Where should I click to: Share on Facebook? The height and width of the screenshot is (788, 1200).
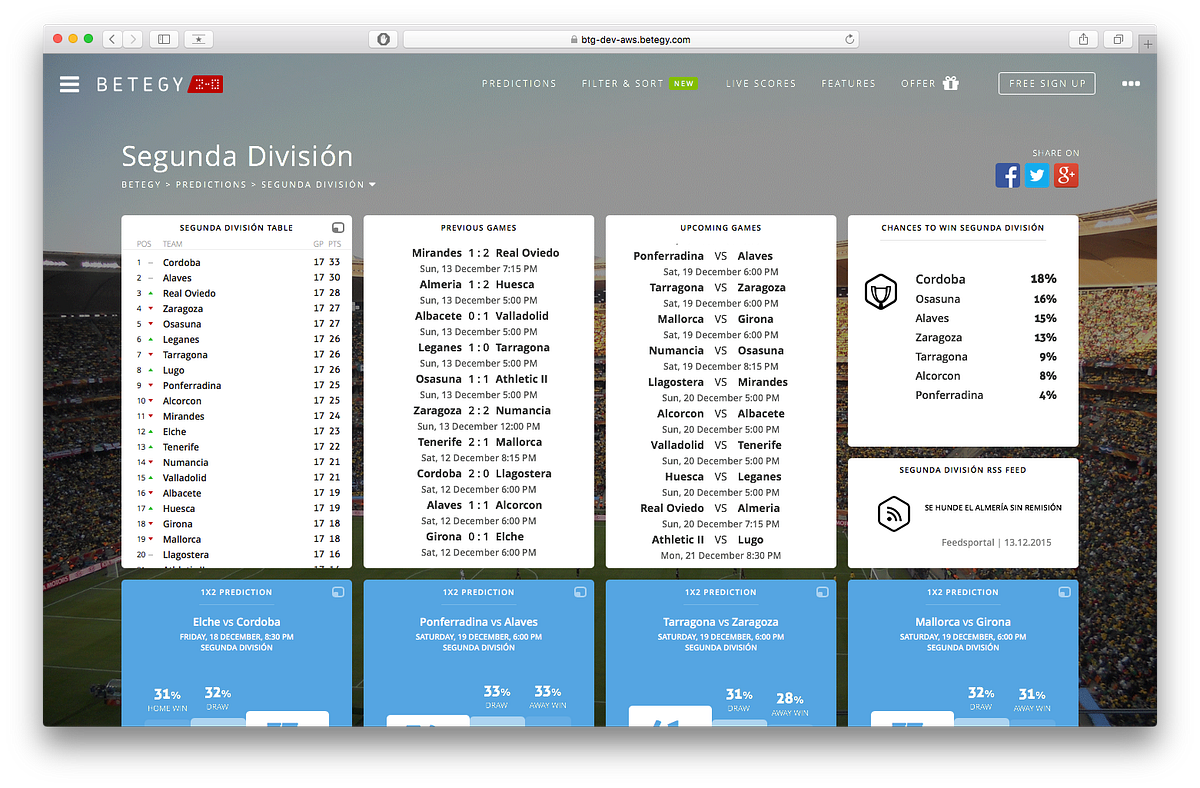click(1008, 175)
